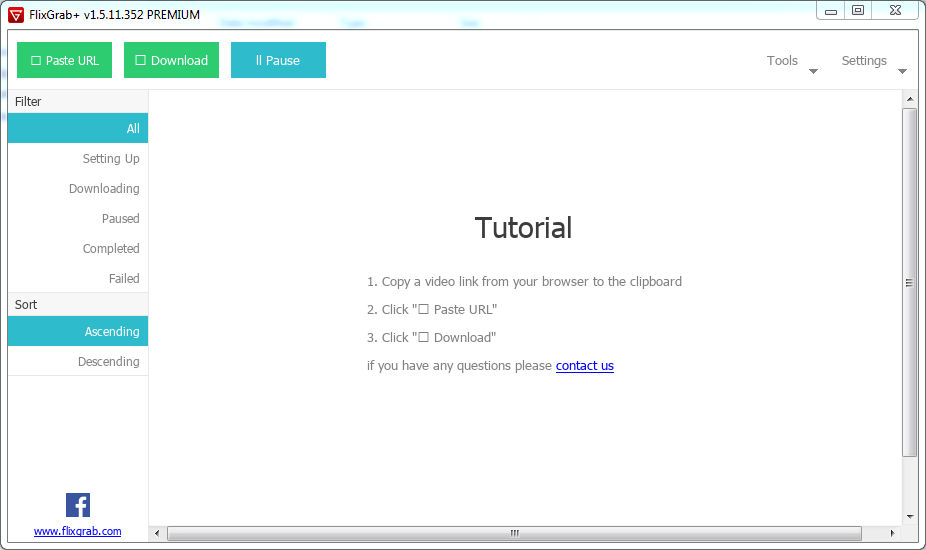Close the FlixGrab+ window
The height and width of the screenshot is (550, 926).
click(895, 11)
